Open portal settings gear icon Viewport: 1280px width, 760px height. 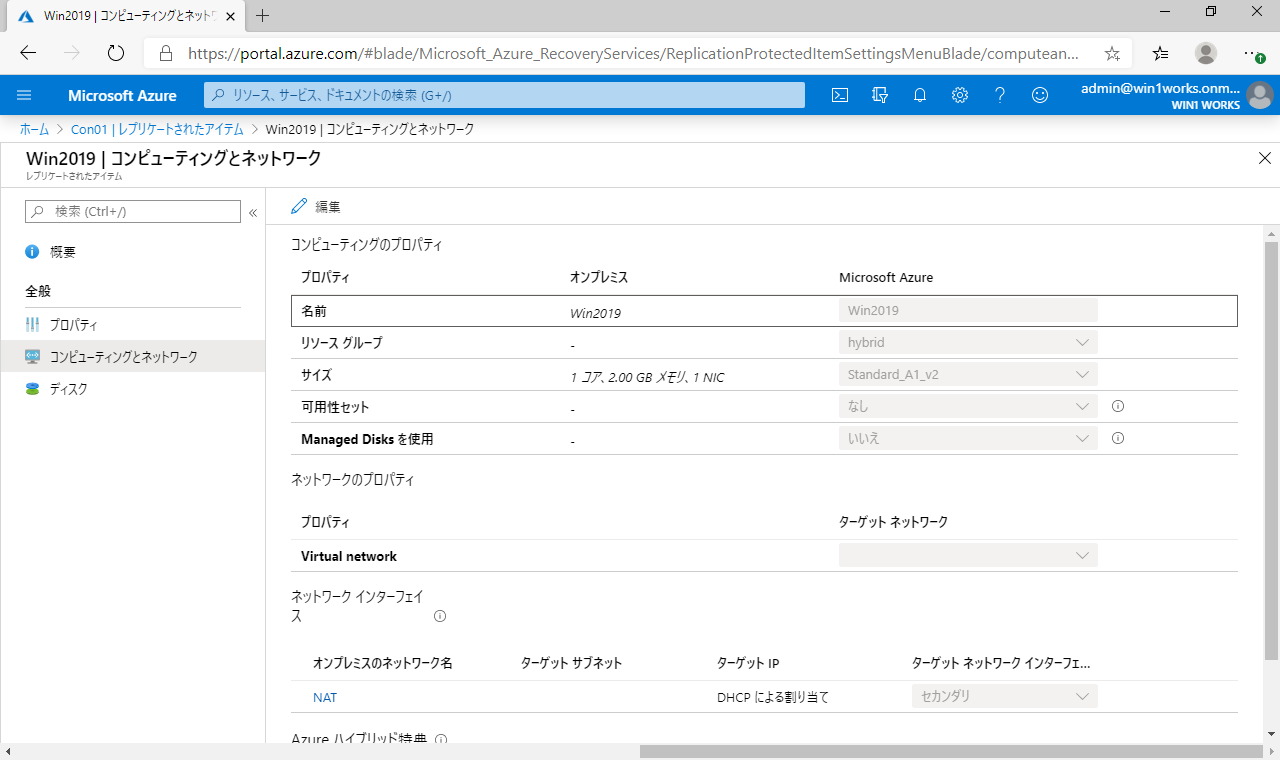[x=960, y=95]
